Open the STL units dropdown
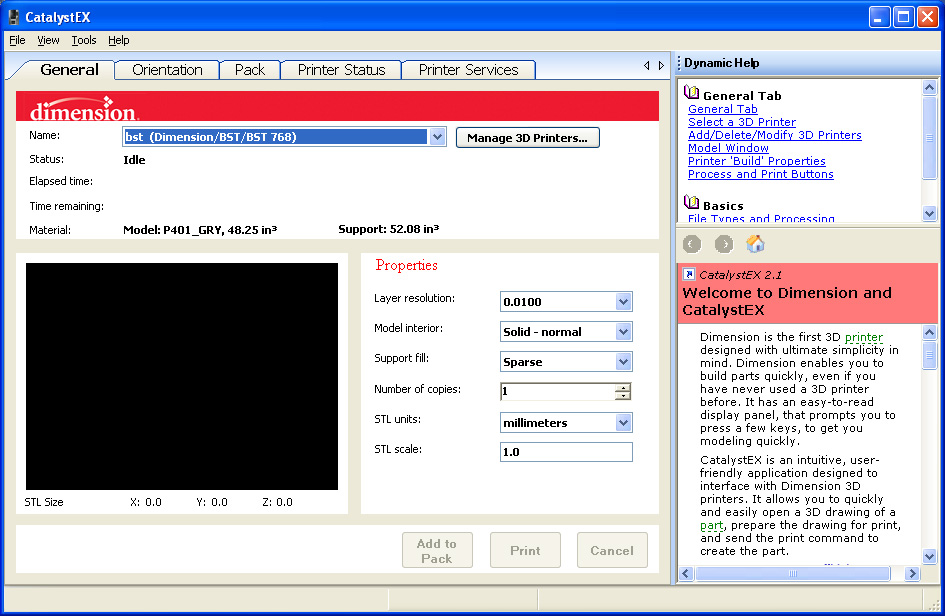The height and width of the screenshot is (616, 945). pos(624,423)
